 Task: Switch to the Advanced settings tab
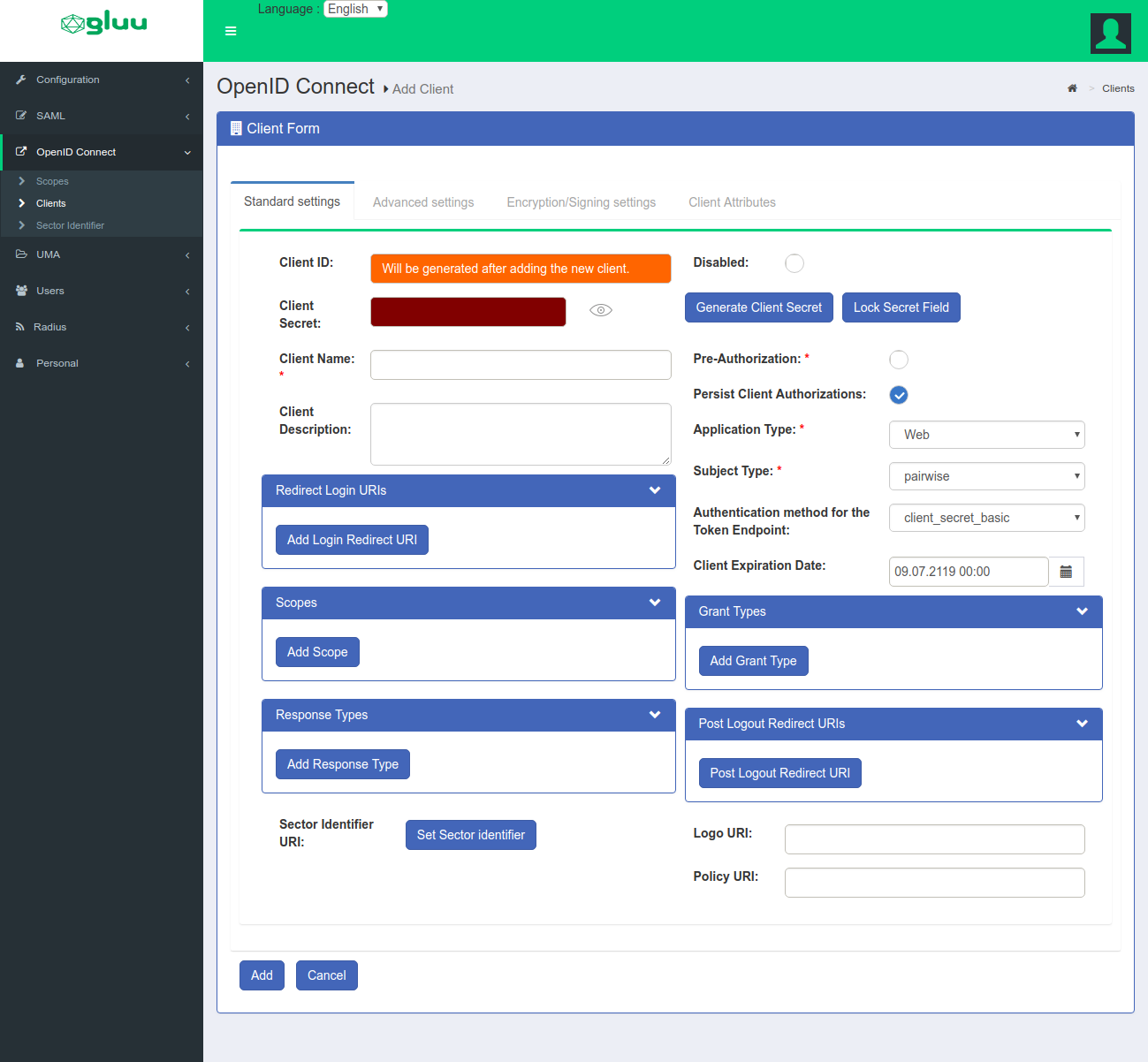(x=422, y=202)
